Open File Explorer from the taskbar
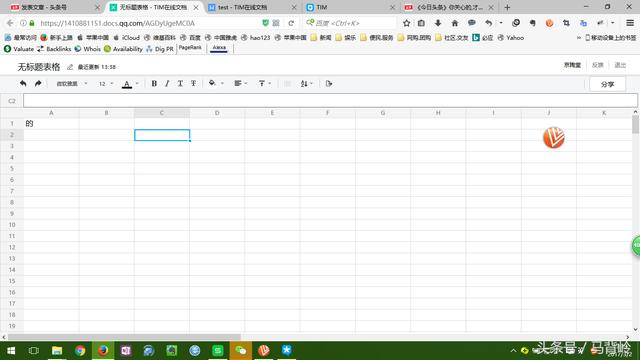Image resolution: width=640 pixels, height=360 pixels. coord(57,351)
